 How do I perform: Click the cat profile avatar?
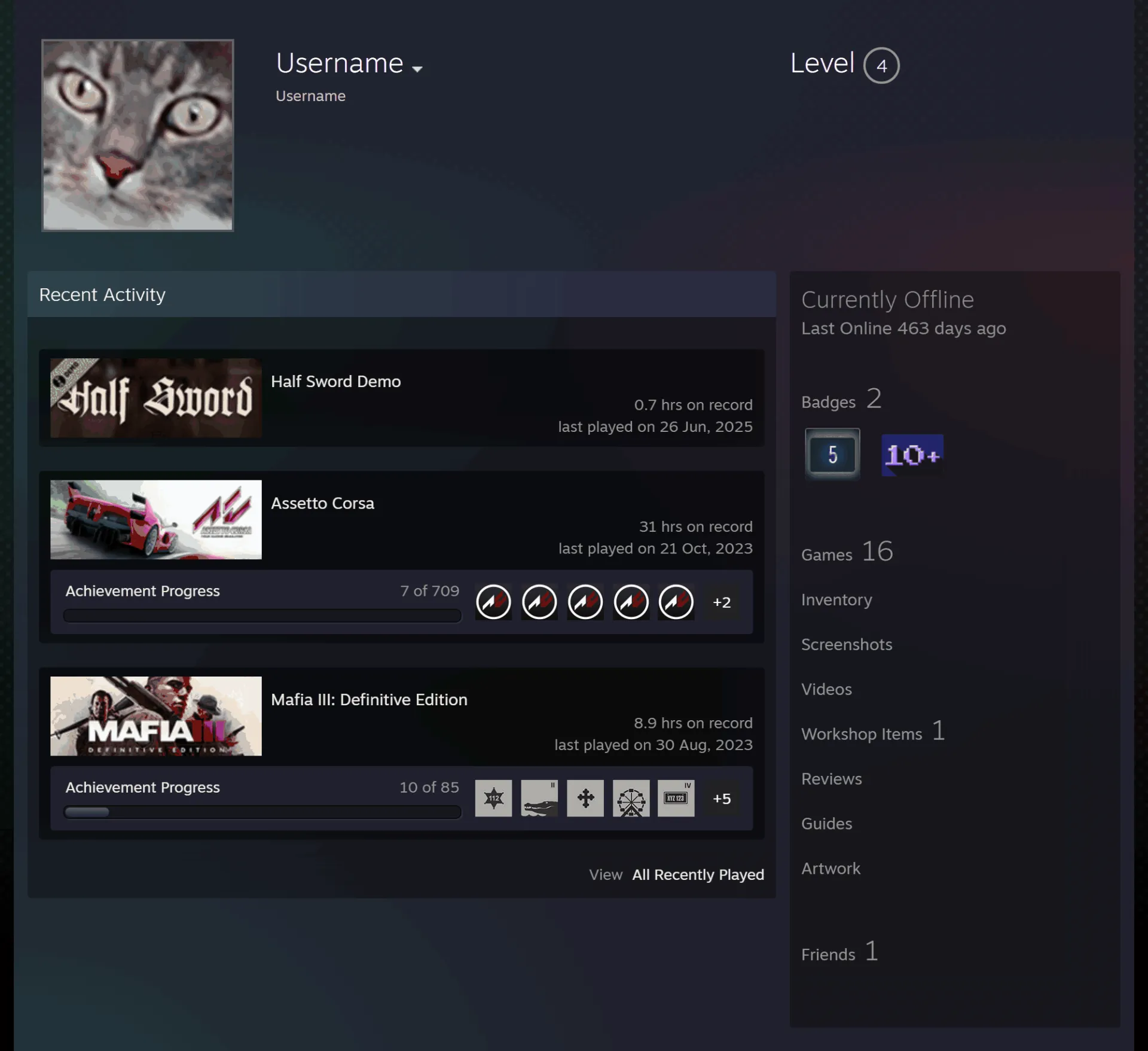pos(138,135)
